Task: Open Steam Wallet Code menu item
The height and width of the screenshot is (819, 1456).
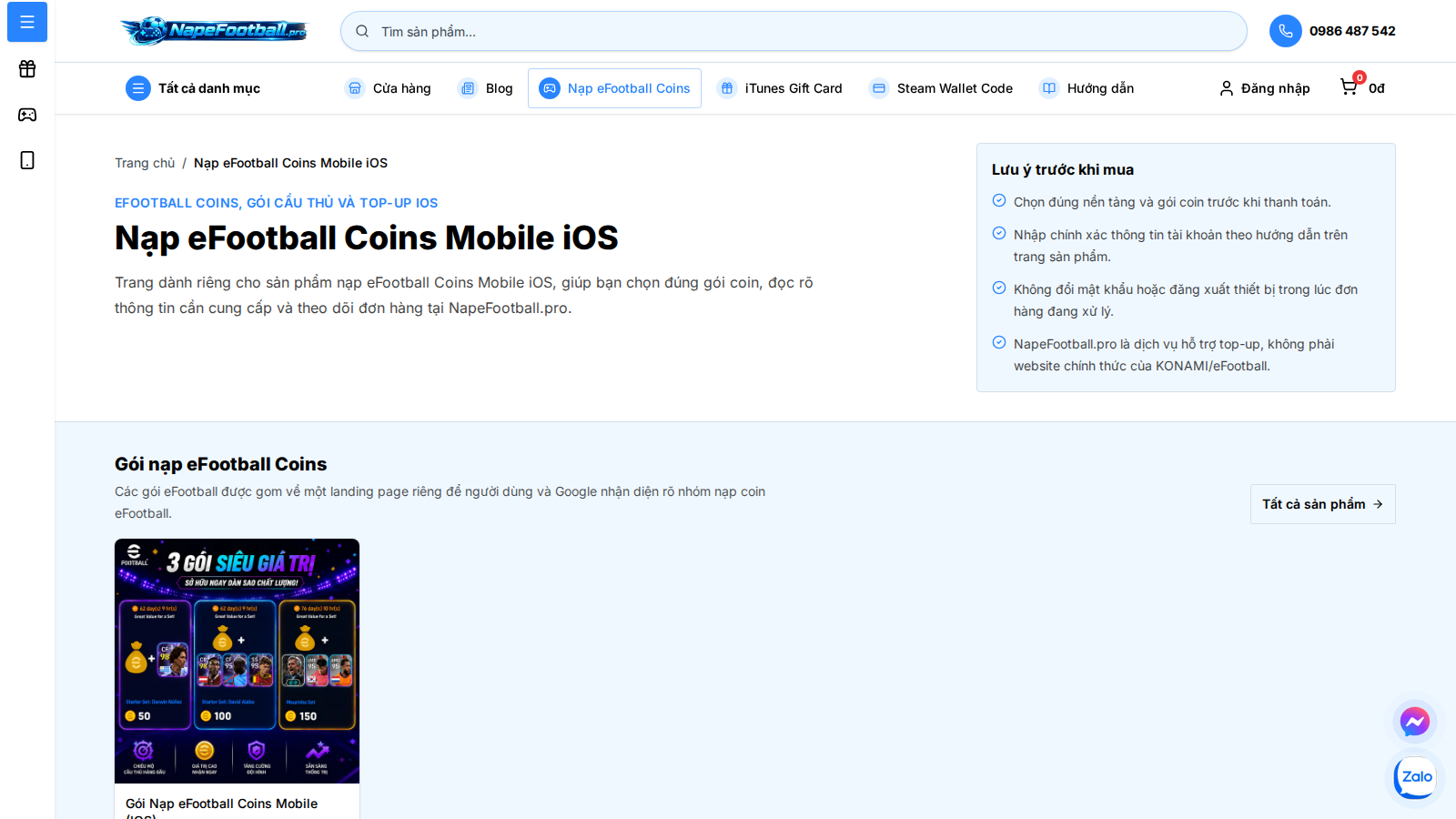Action: 941,88
